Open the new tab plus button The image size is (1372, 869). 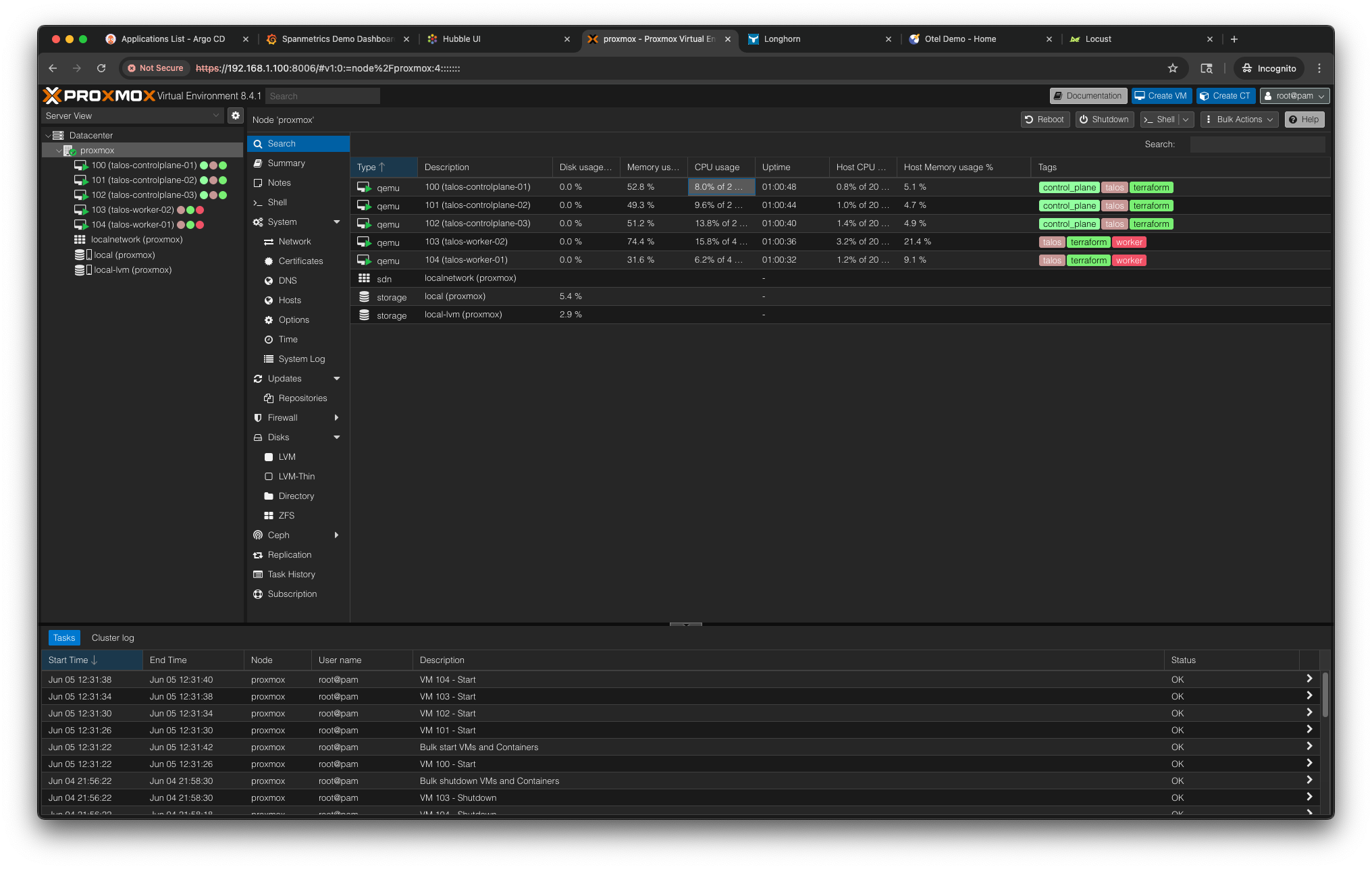click(1234, 39)
